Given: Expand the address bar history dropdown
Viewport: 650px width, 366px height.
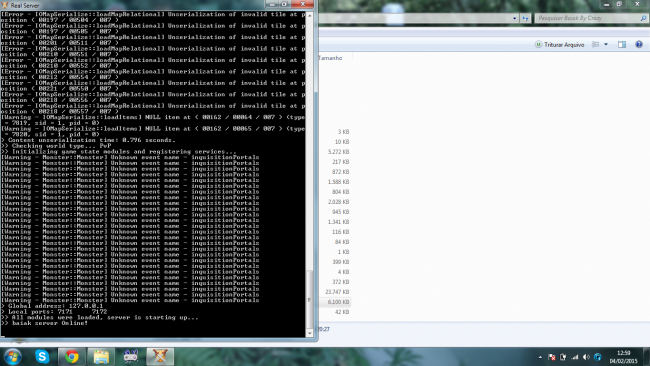Looking at the screenshot, I should coord(514,18).
